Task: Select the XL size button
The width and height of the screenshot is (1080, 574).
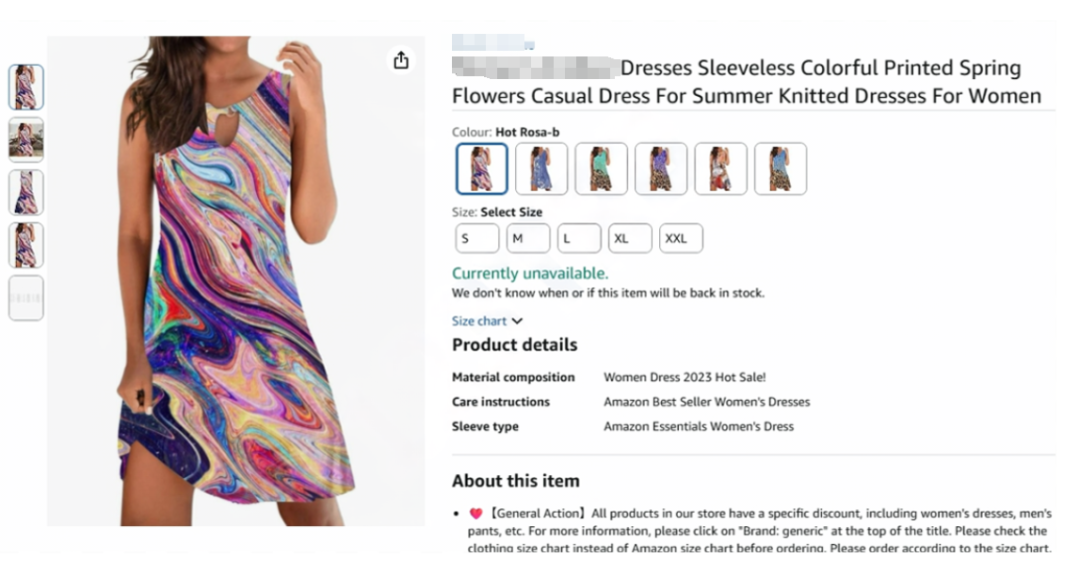Action: 630,238
